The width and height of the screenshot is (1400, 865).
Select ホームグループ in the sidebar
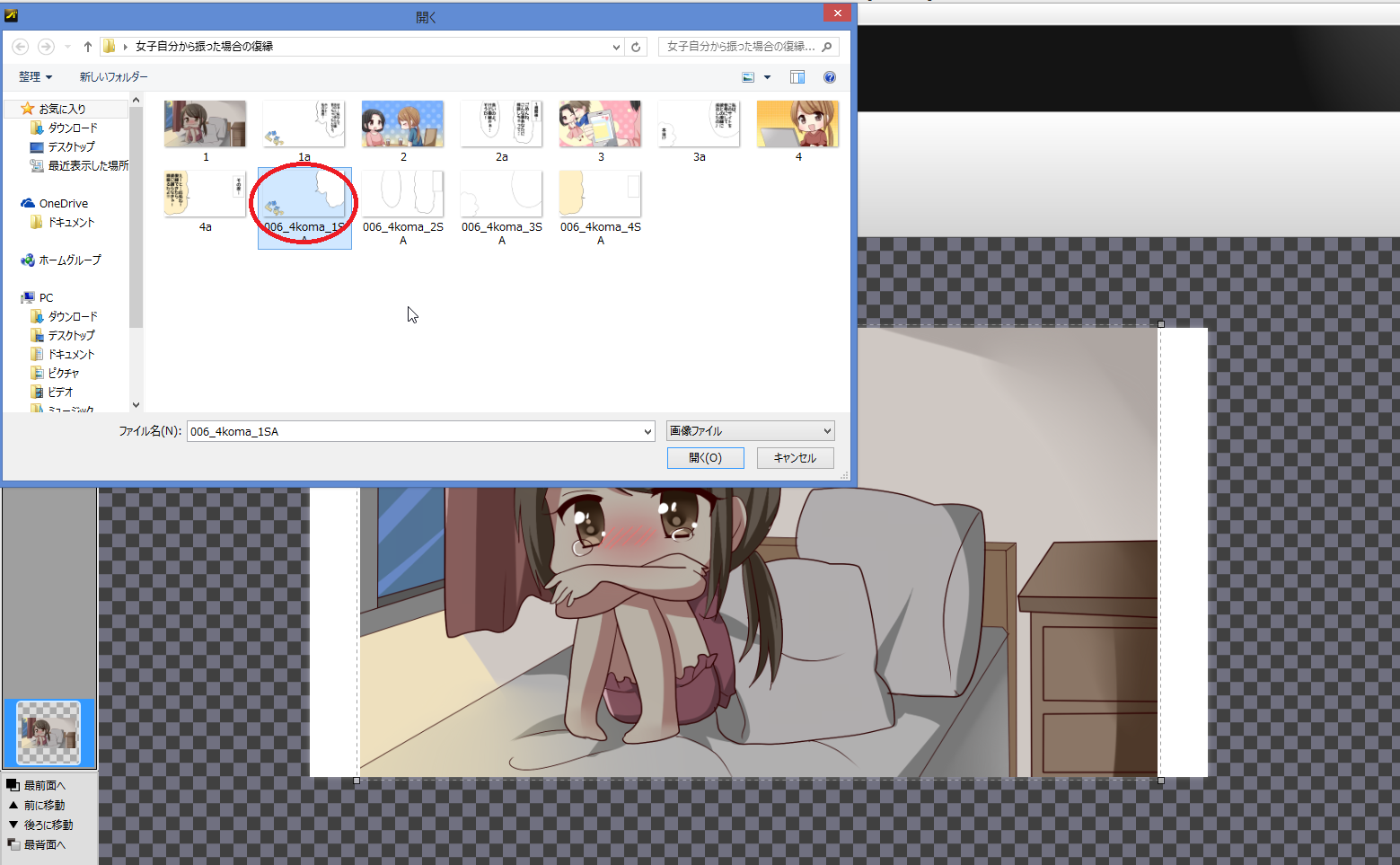69,260
